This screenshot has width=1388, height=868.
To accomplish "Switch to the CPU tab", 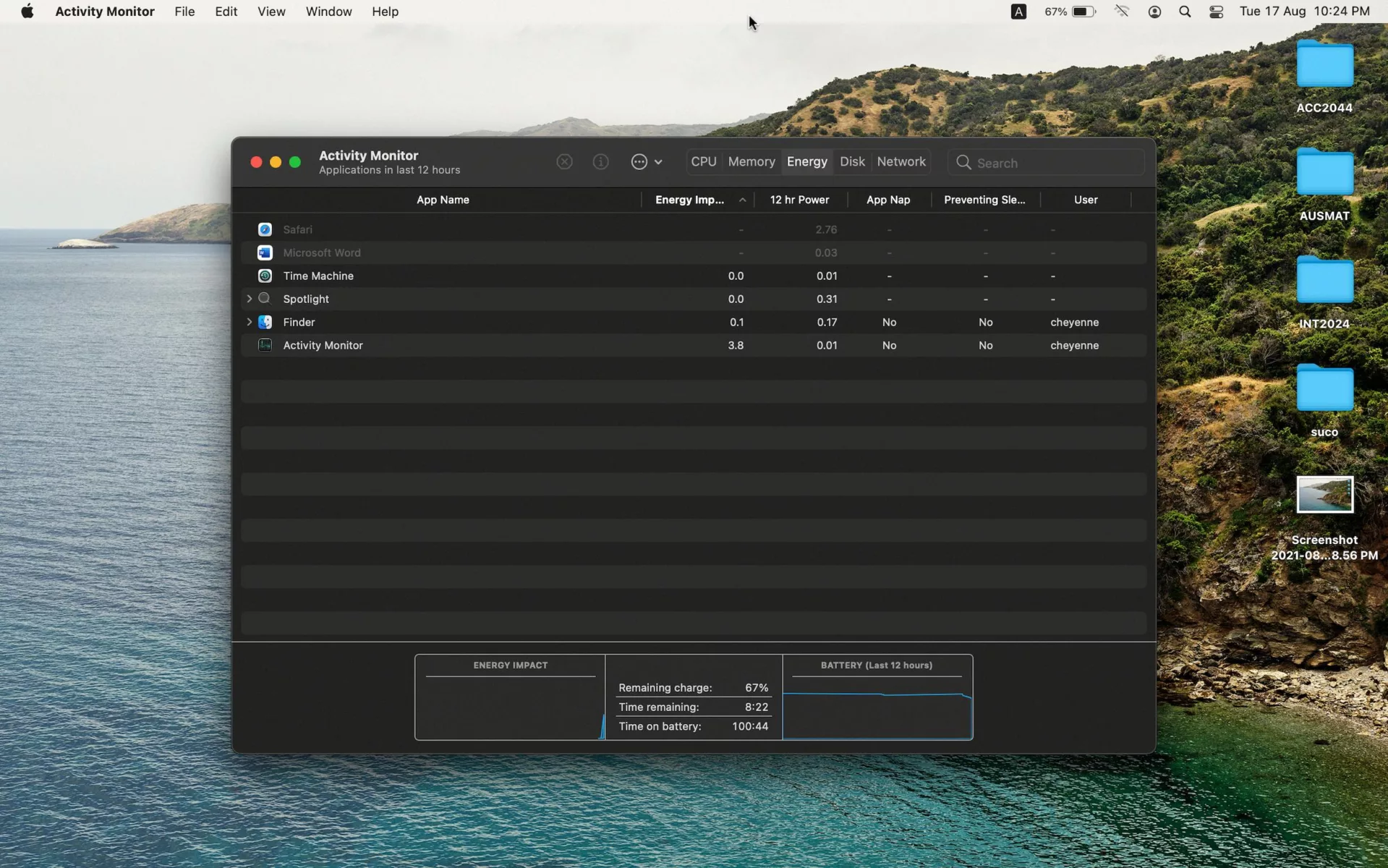I will tap(703, 162).
